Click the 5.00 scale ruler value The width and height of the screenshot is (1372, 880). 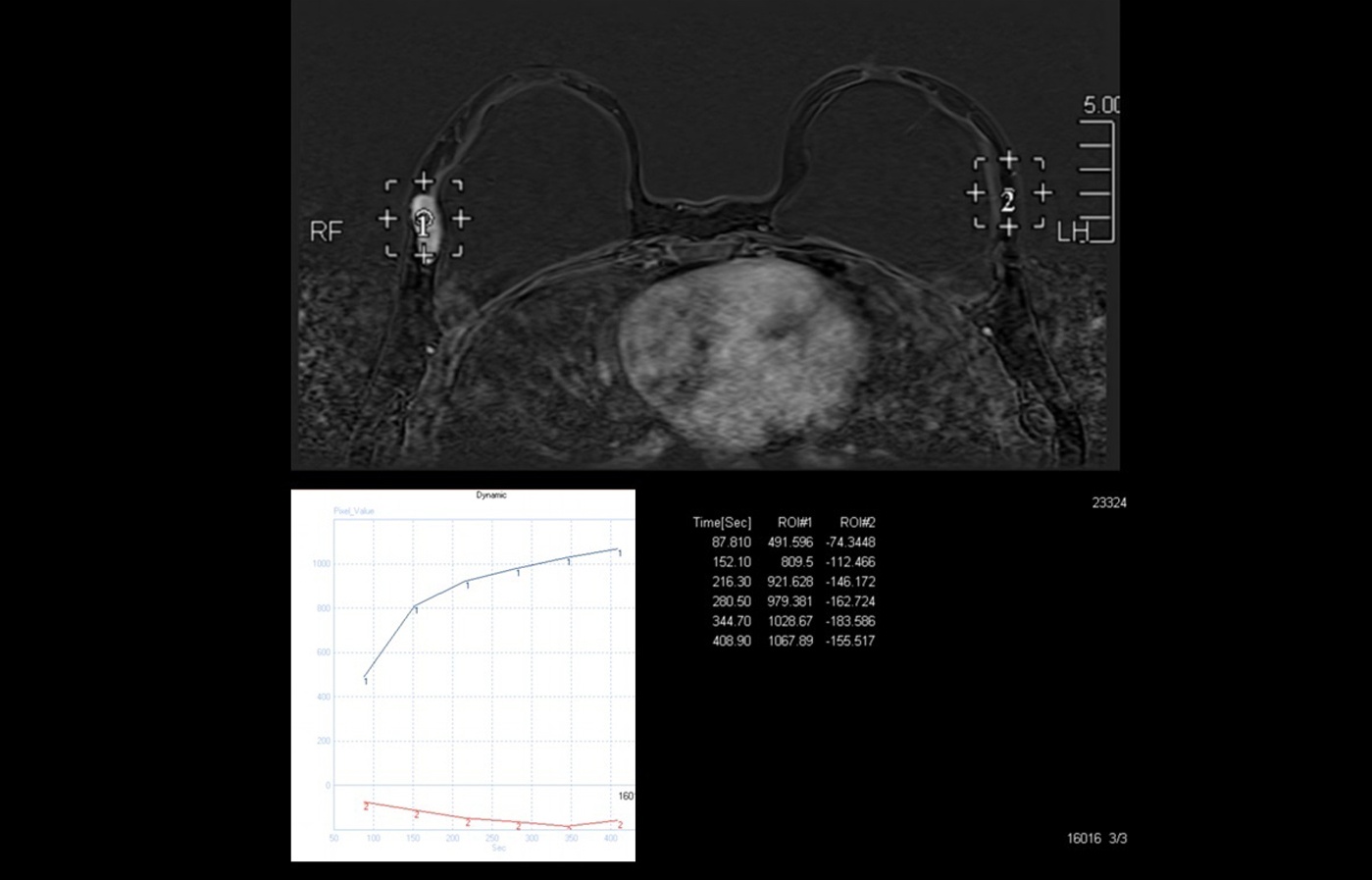tap(1100, 105)
